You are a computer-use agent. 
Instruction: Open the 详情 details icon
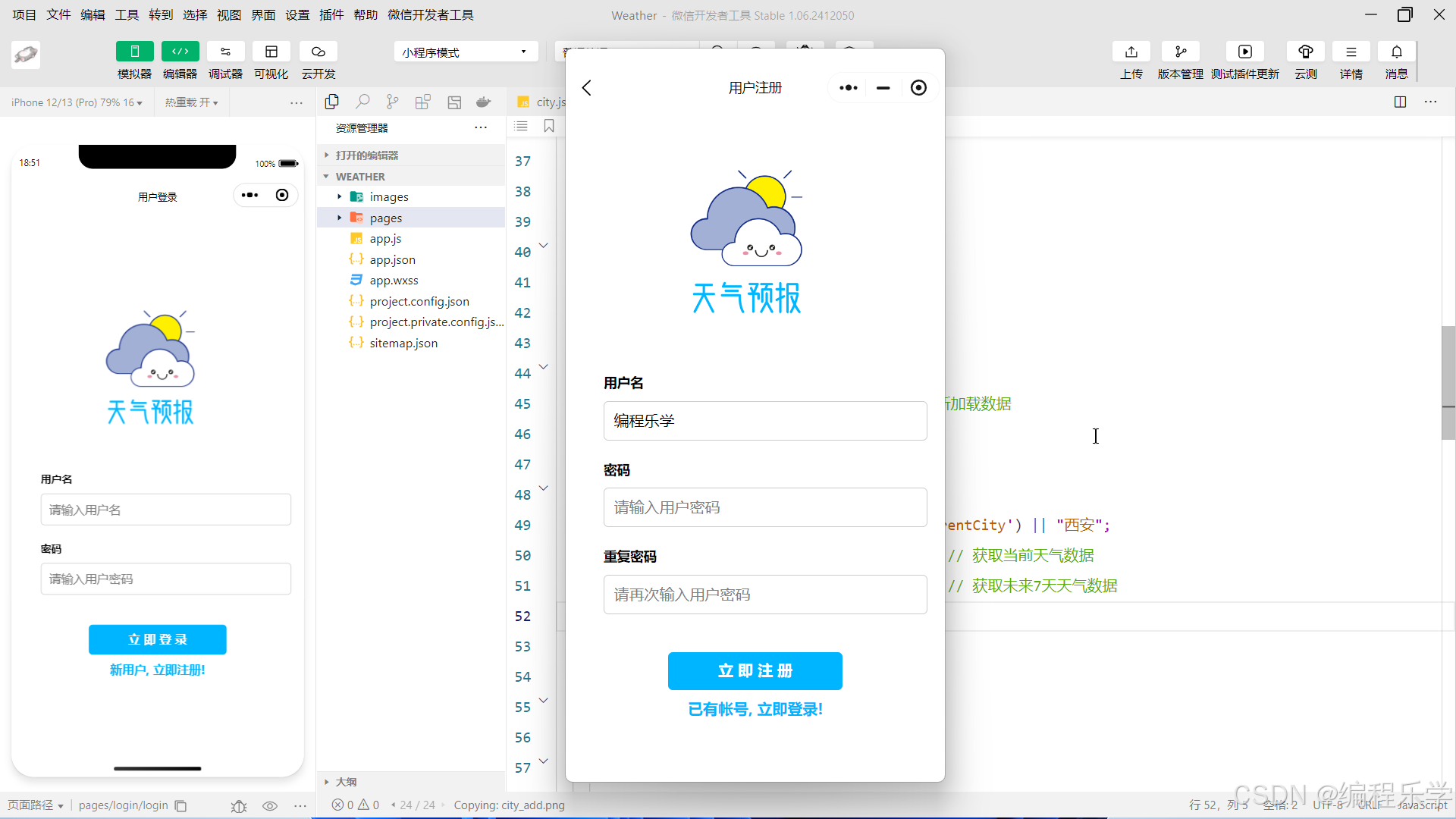[1351, 52]
